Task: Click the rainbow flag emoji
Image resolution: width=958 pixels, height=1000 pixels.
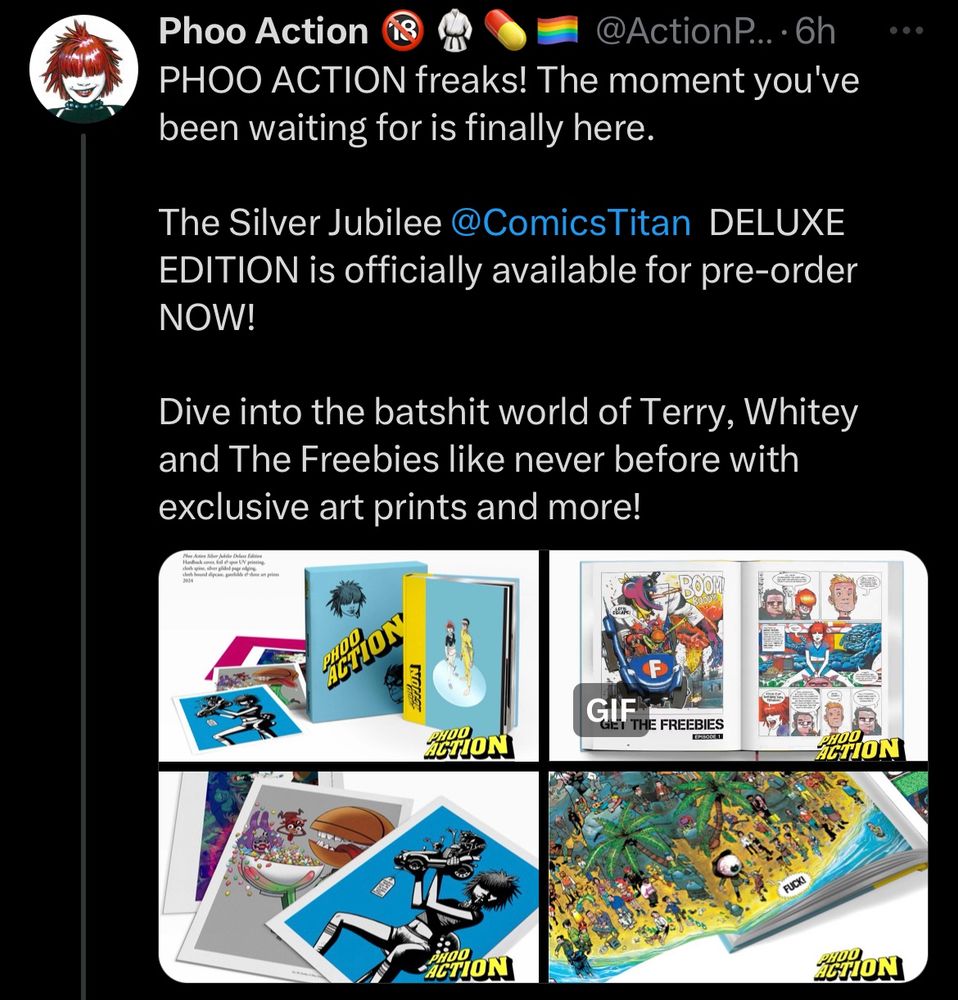Action: coord(557,31)
